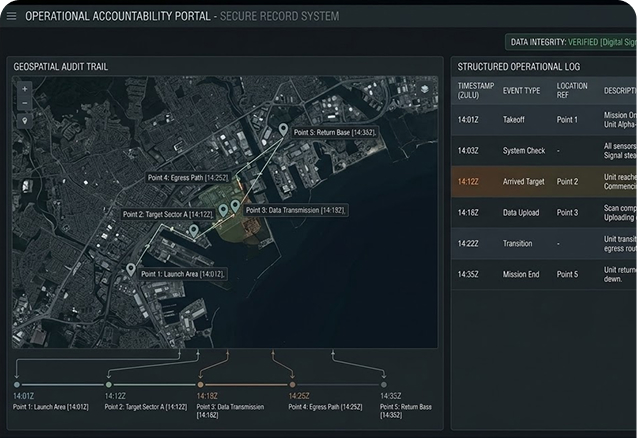The width and height of the screenshot is (637, 439).
Task: Click the Event Type column header
Action: [521, 90]
